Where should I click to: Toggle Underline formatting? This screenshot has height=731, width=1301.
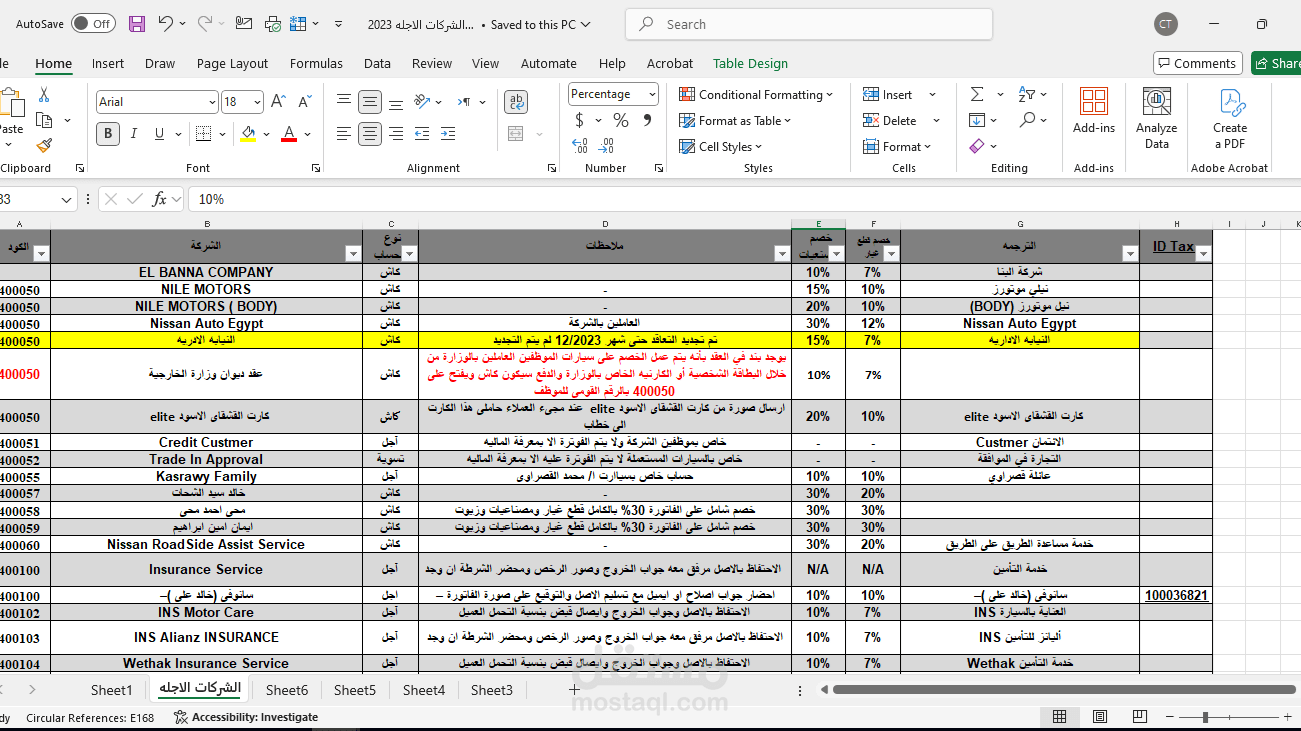(160, 134)
